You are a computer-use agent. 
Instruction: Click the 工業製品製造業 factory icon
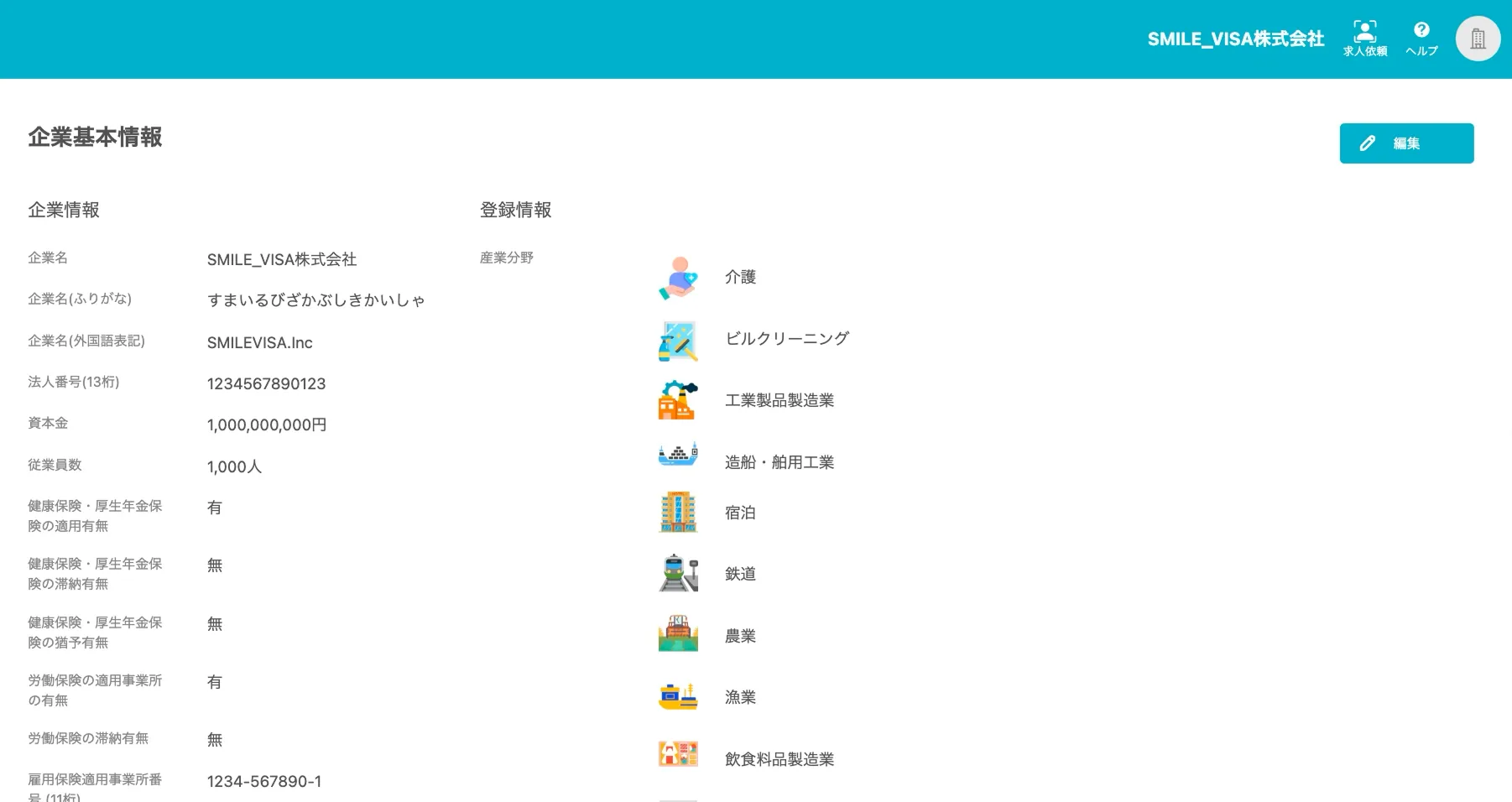[677, 400]
